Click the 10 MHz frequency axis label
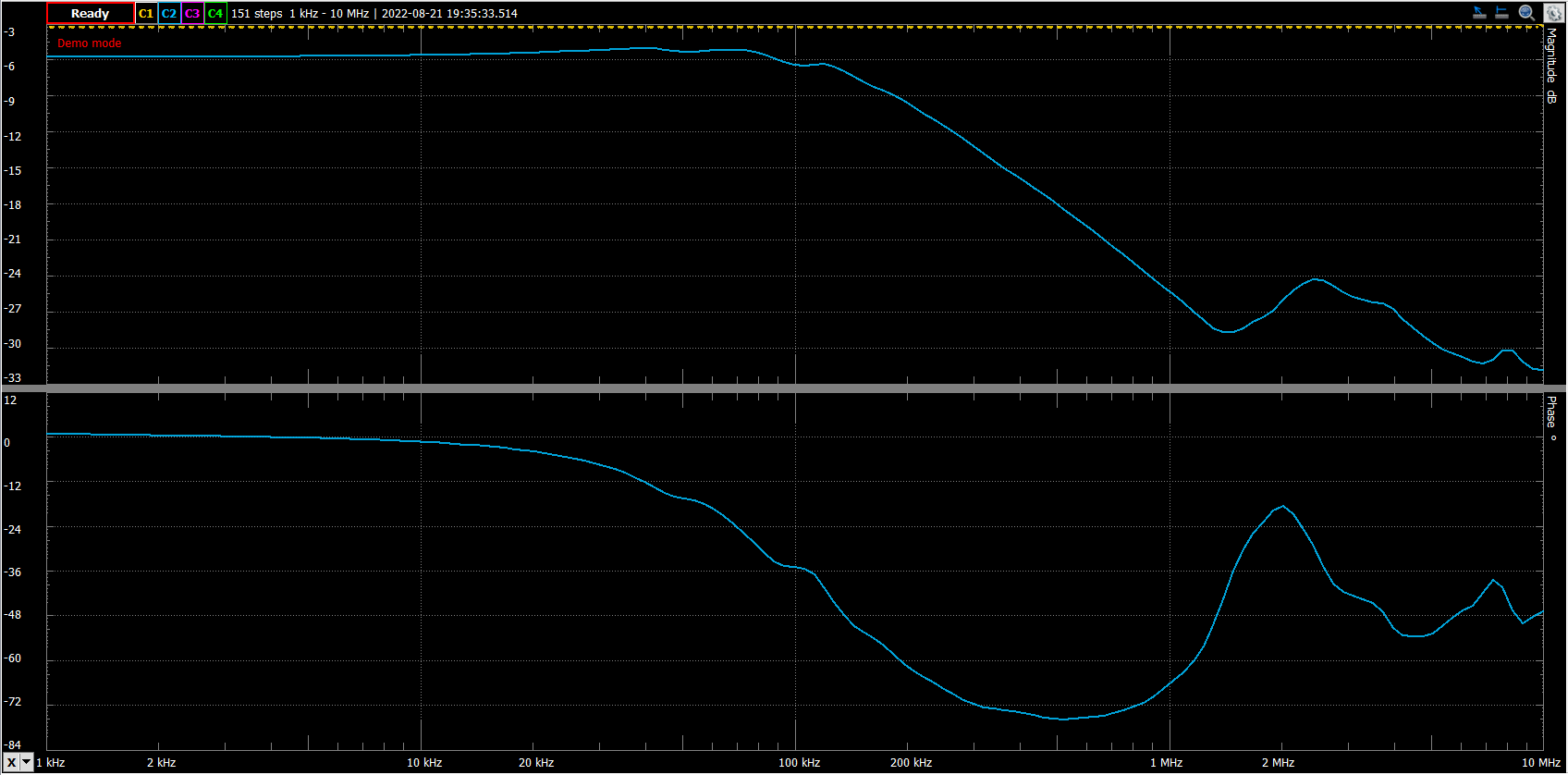The height and width of the screenshot is (775, 1568). 1540,763
